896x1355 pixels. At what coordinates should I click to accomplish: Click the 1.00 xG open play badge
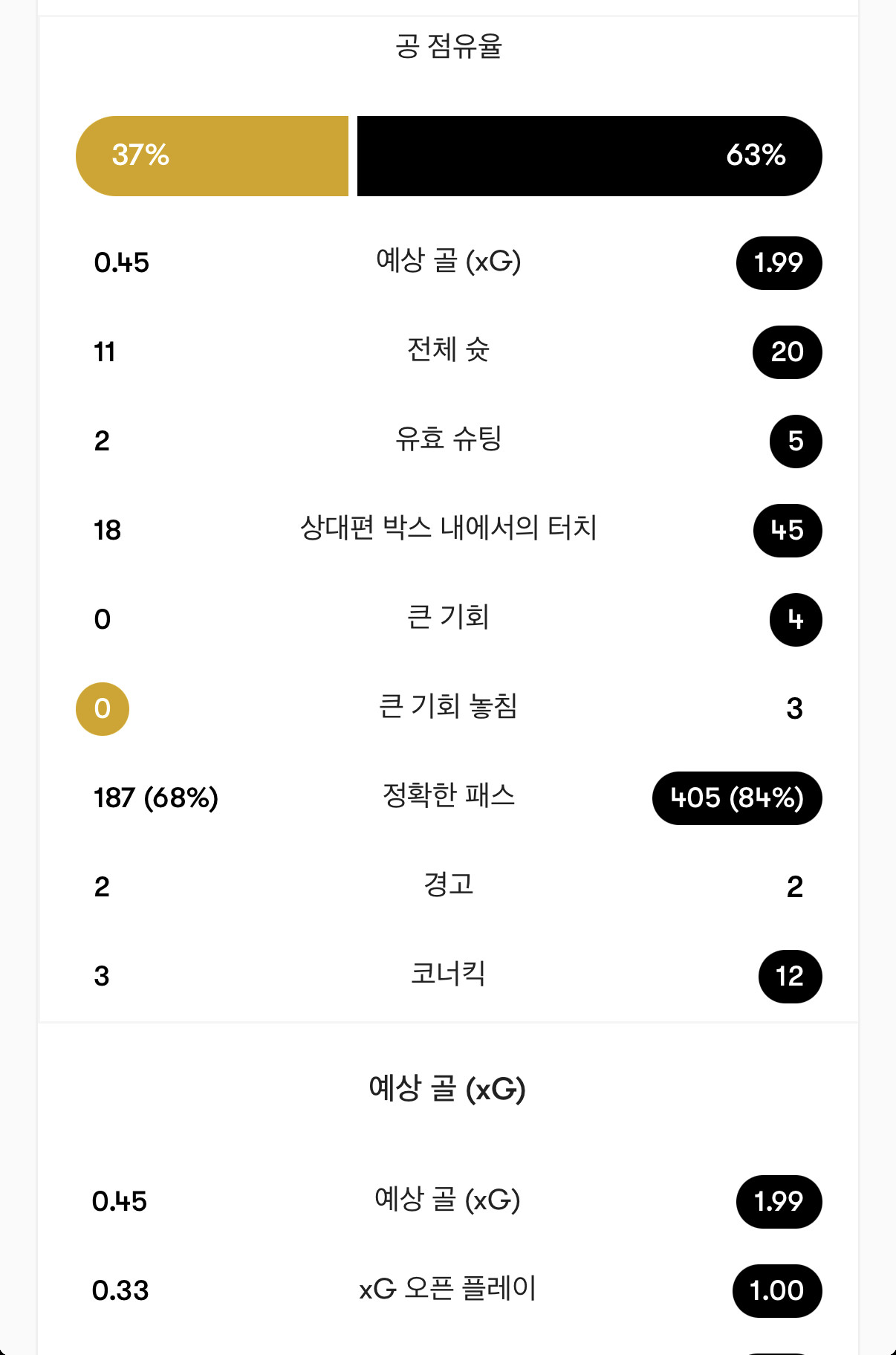[x=777, y=1291]
